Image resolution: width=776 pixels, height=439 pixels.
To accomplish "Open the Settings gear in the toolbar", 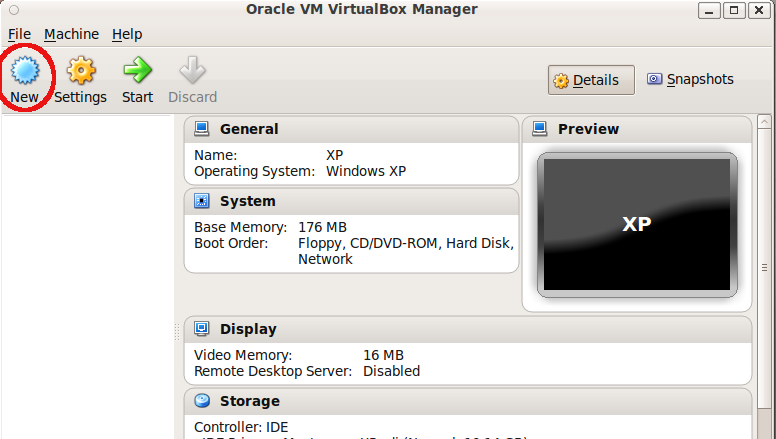I will [80, 72].
